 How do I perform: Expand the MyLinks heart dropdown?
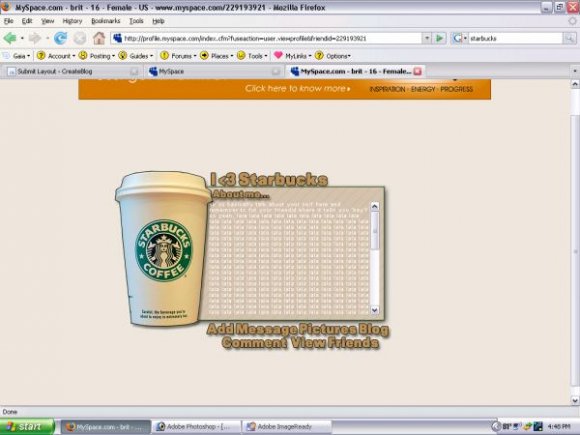[293, 56]
